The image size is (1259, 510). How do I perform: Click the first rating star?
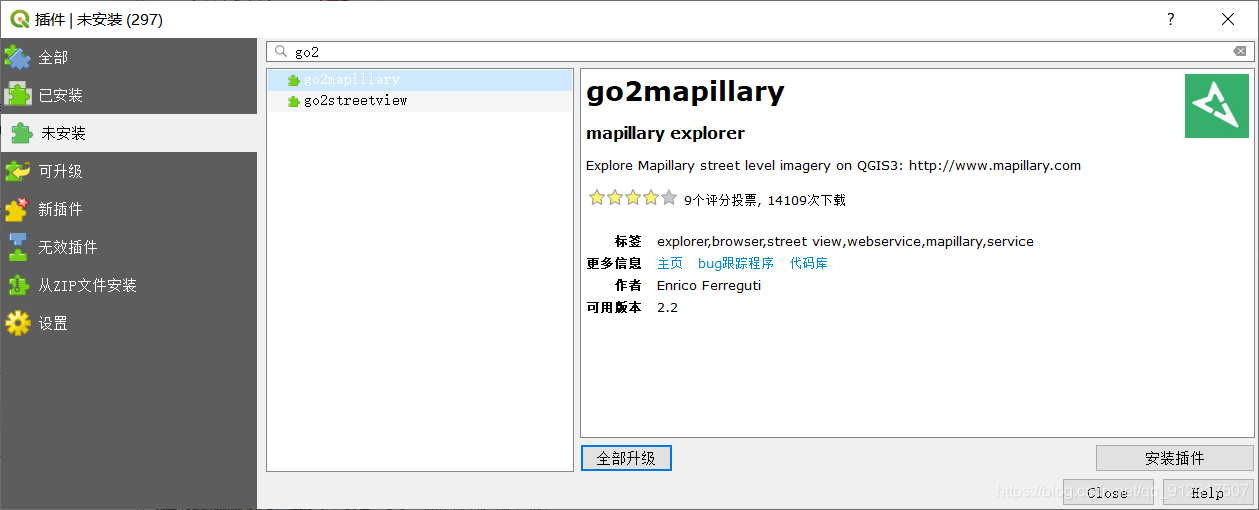[597, 198]
